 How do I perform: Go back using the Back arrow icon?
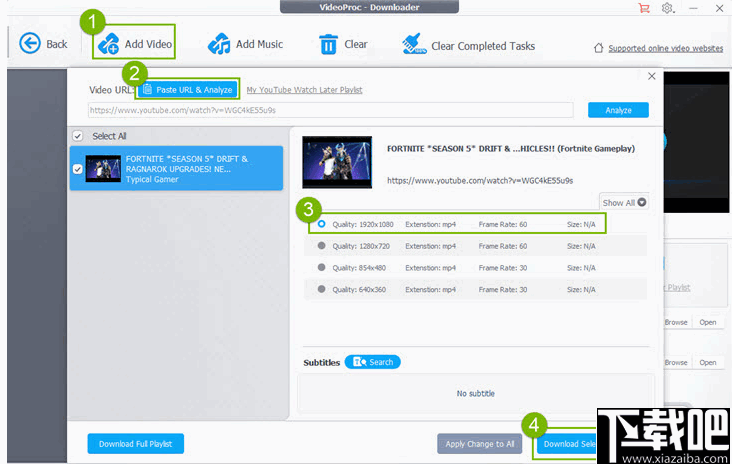tap(30, 43)
